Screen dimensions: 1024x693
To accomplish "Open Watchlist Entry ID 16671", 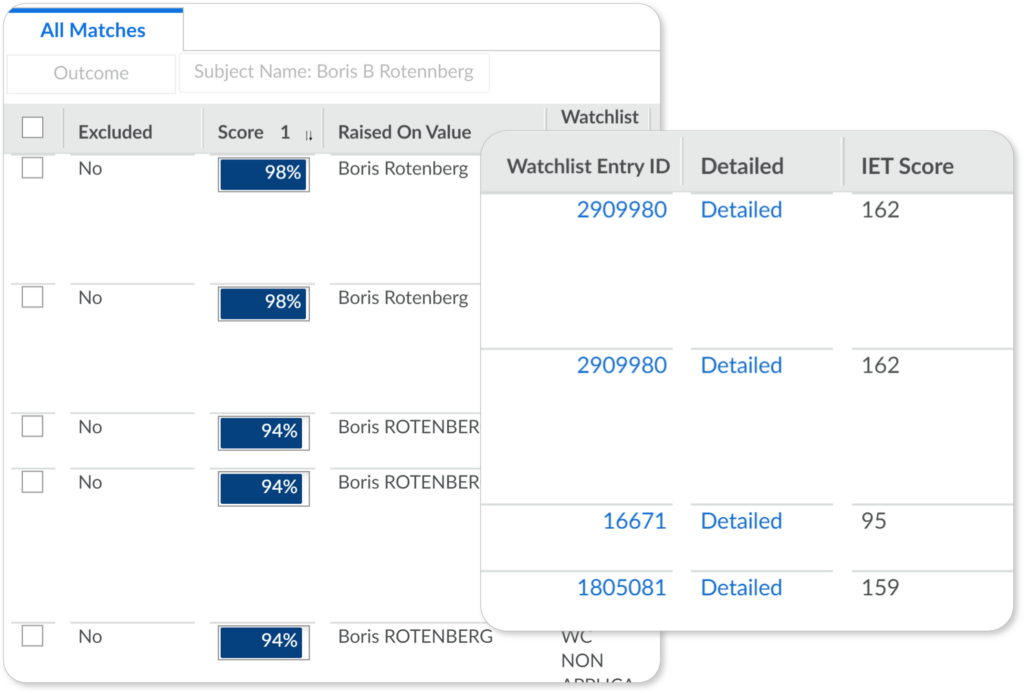I will [634, 521].
